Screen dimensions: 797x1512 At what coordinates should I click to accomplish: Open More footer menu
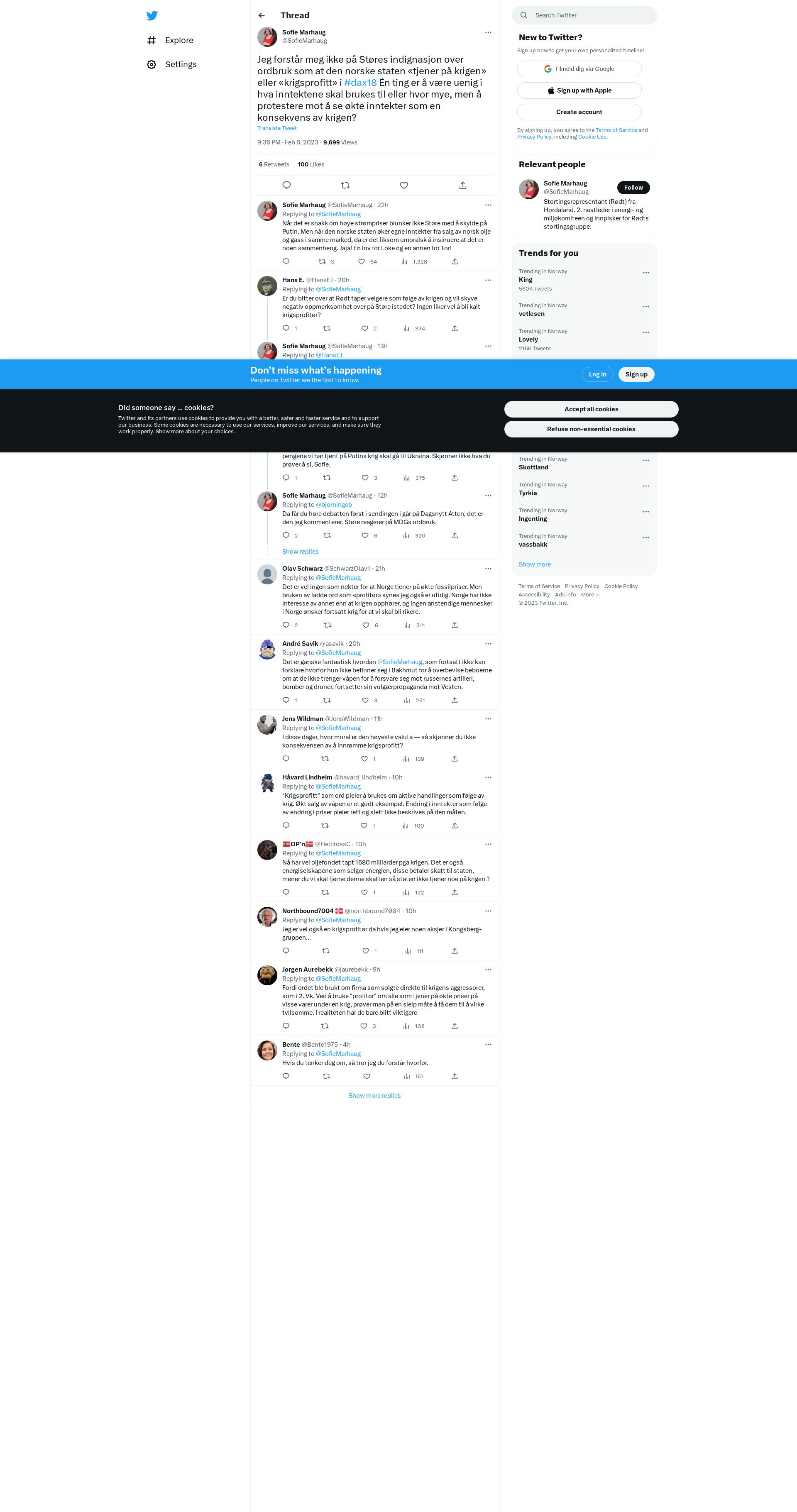[590, 595]
